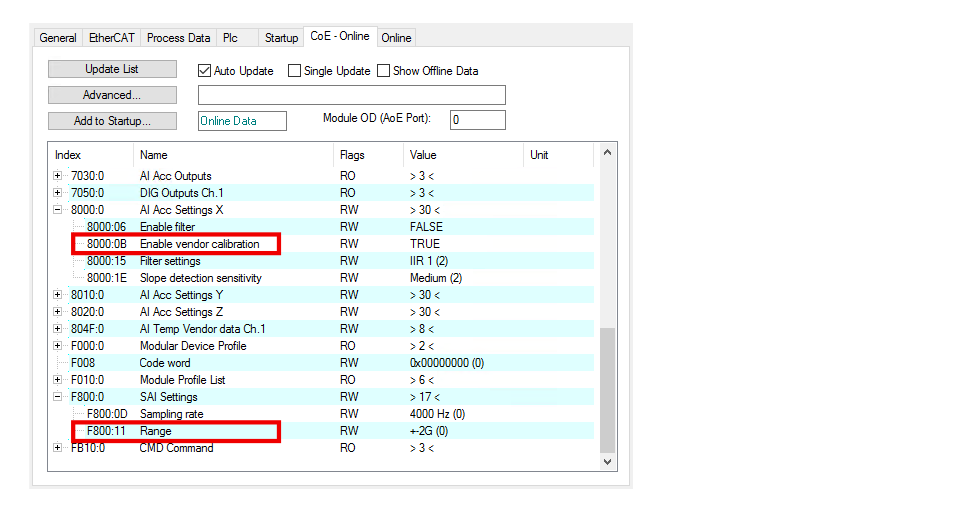Click the TRUE value of vendor calibration

click(x=425, y=244)
